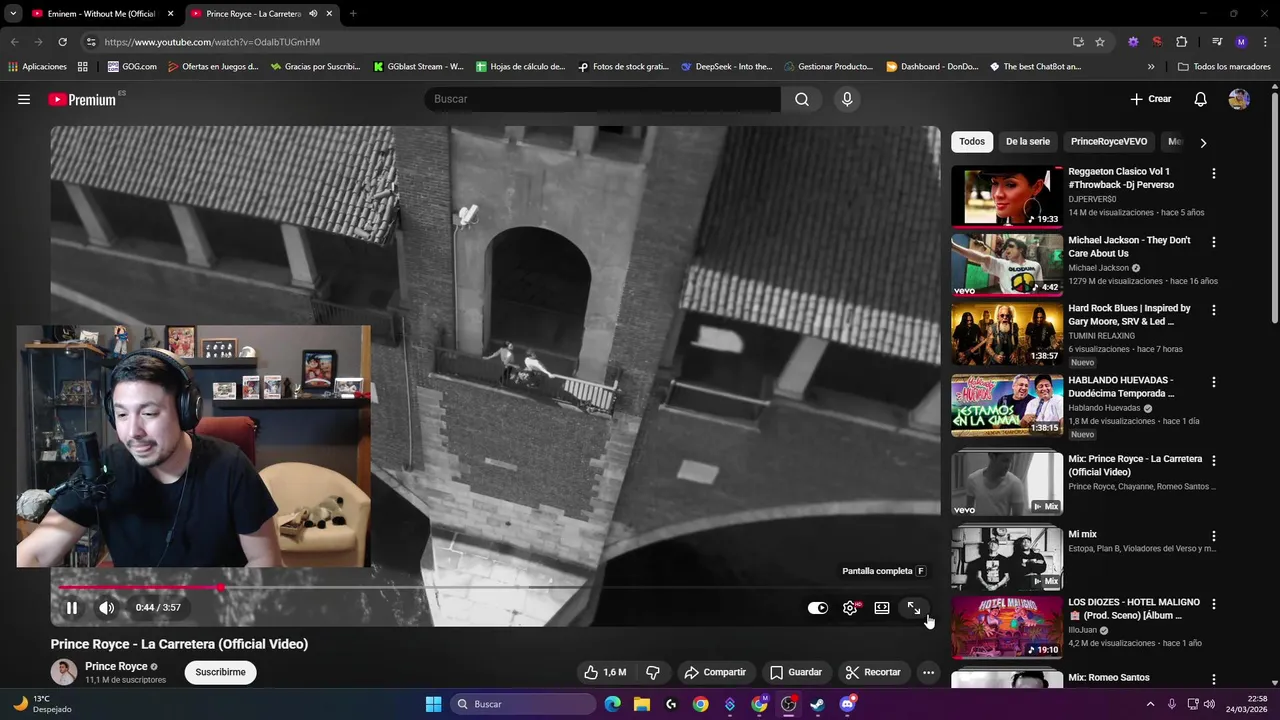Open Discord from taskbar

(x=847, y=704)
